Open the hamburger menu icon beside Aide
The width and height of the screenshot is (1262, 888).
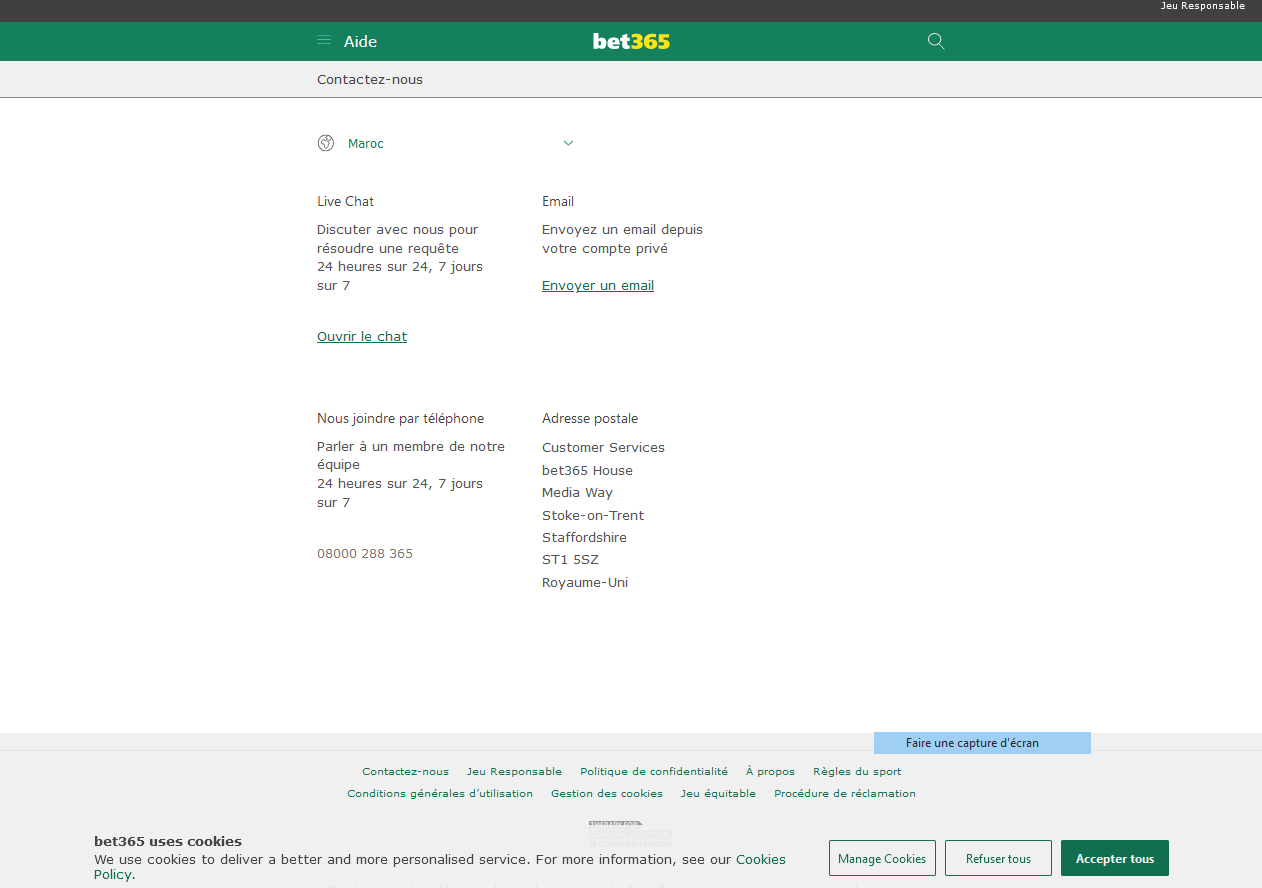(324, 41)
